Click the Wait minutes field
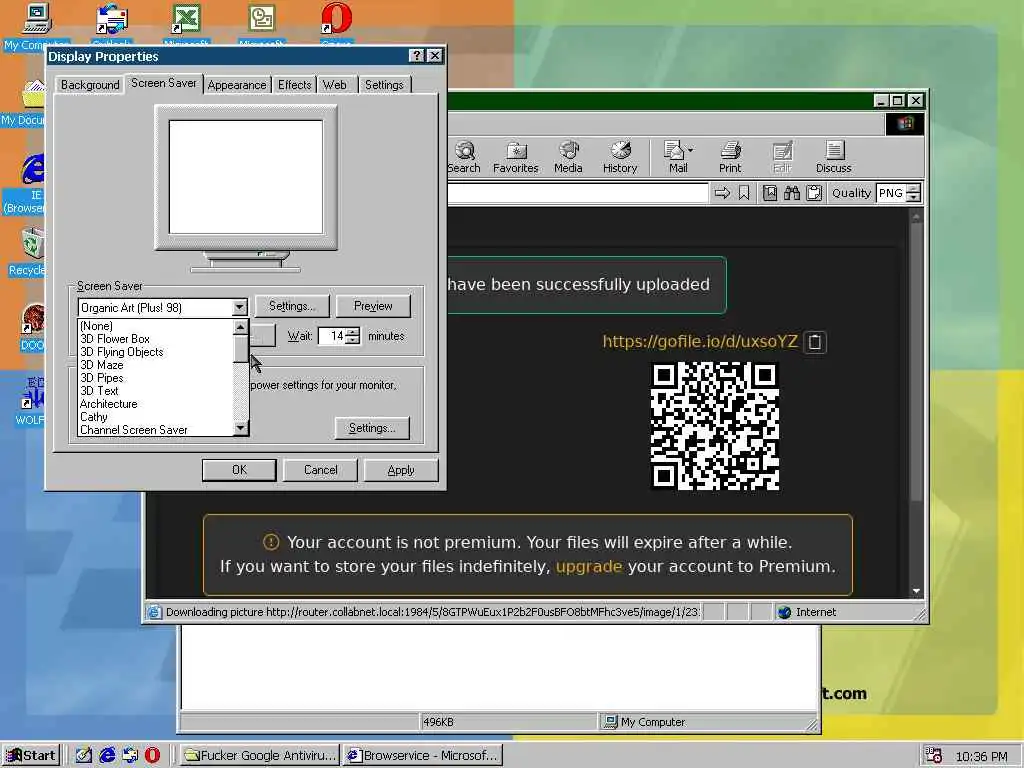This screenshot has width=1024, height=768. point(332,336)
